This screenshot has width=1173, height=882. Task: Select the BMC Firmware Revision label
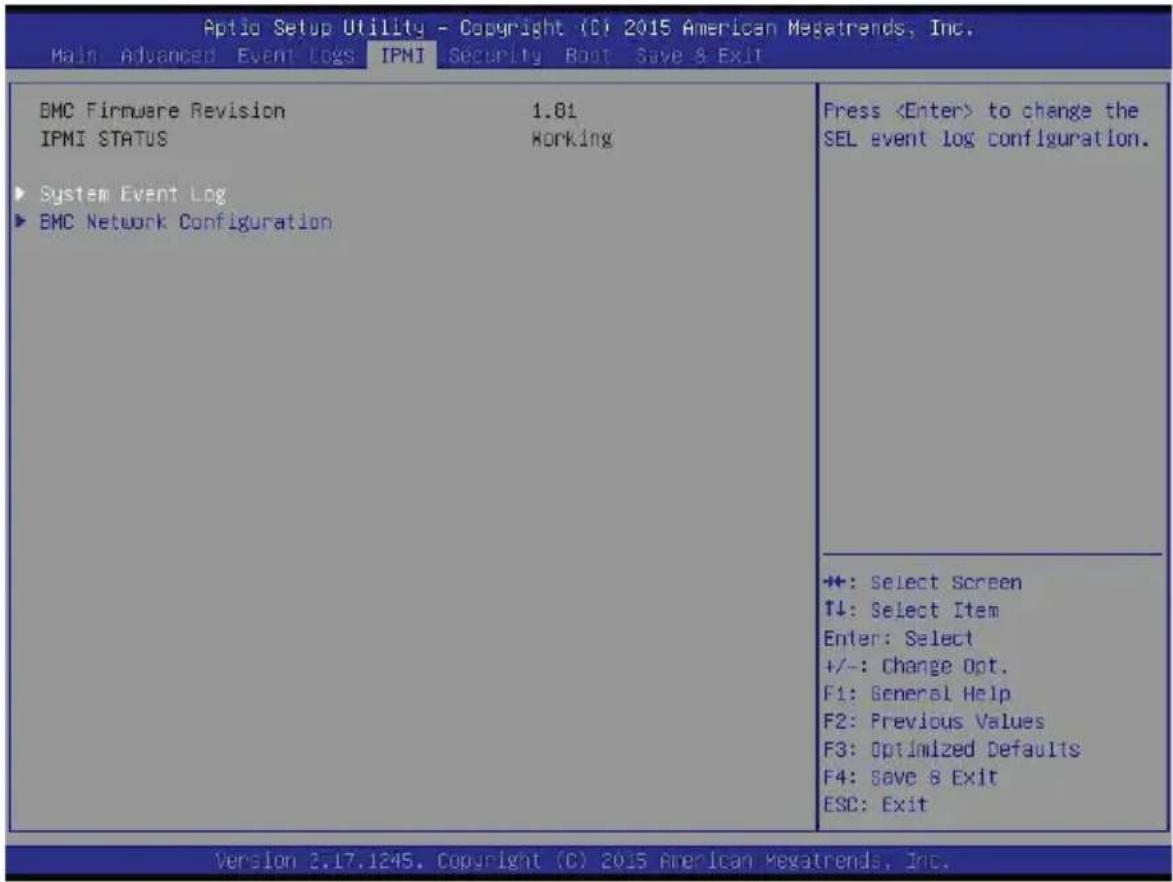(162, 111)
